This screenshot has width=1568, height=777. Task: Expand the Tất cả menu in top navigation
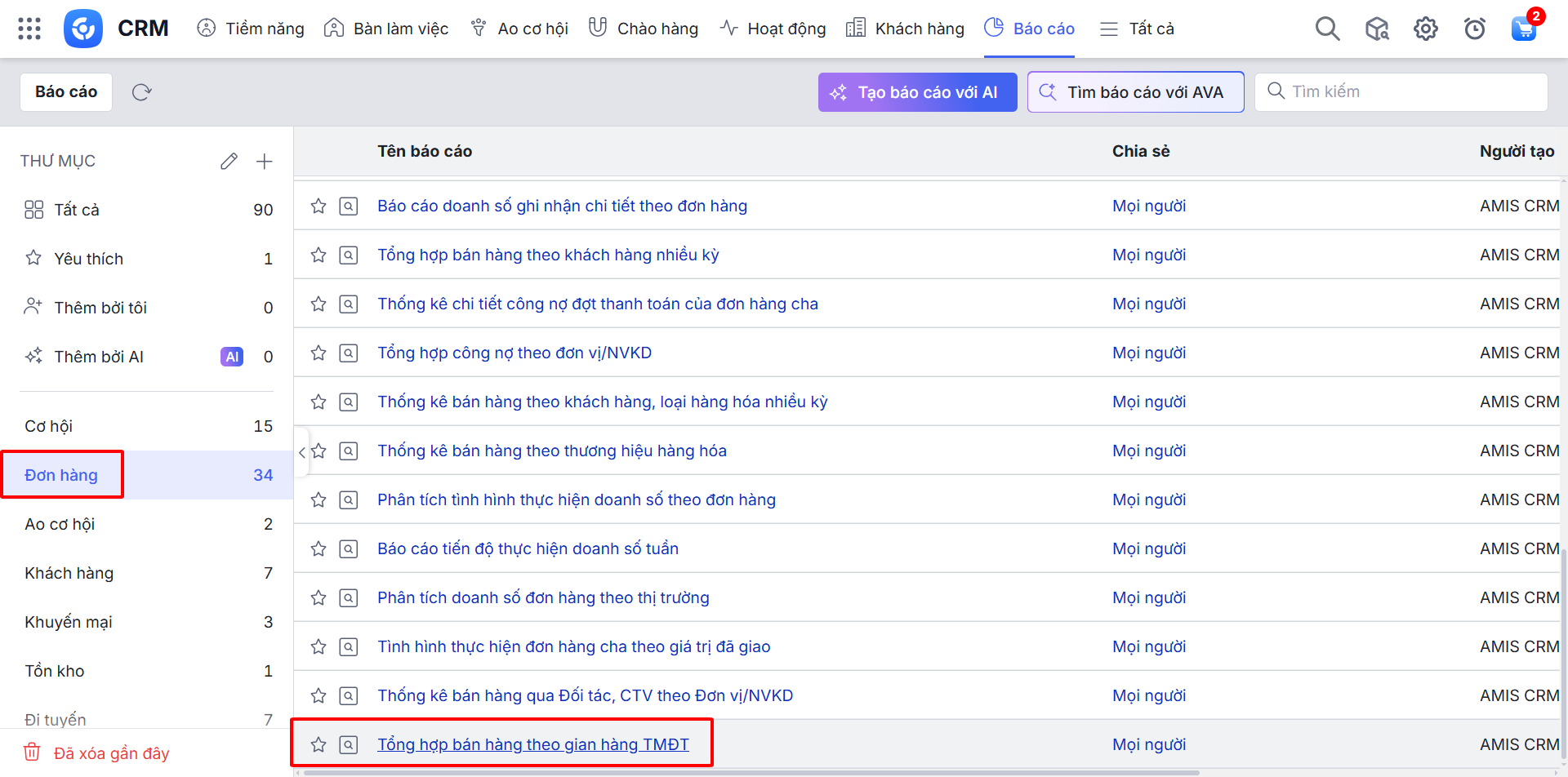pos(1137,29)
